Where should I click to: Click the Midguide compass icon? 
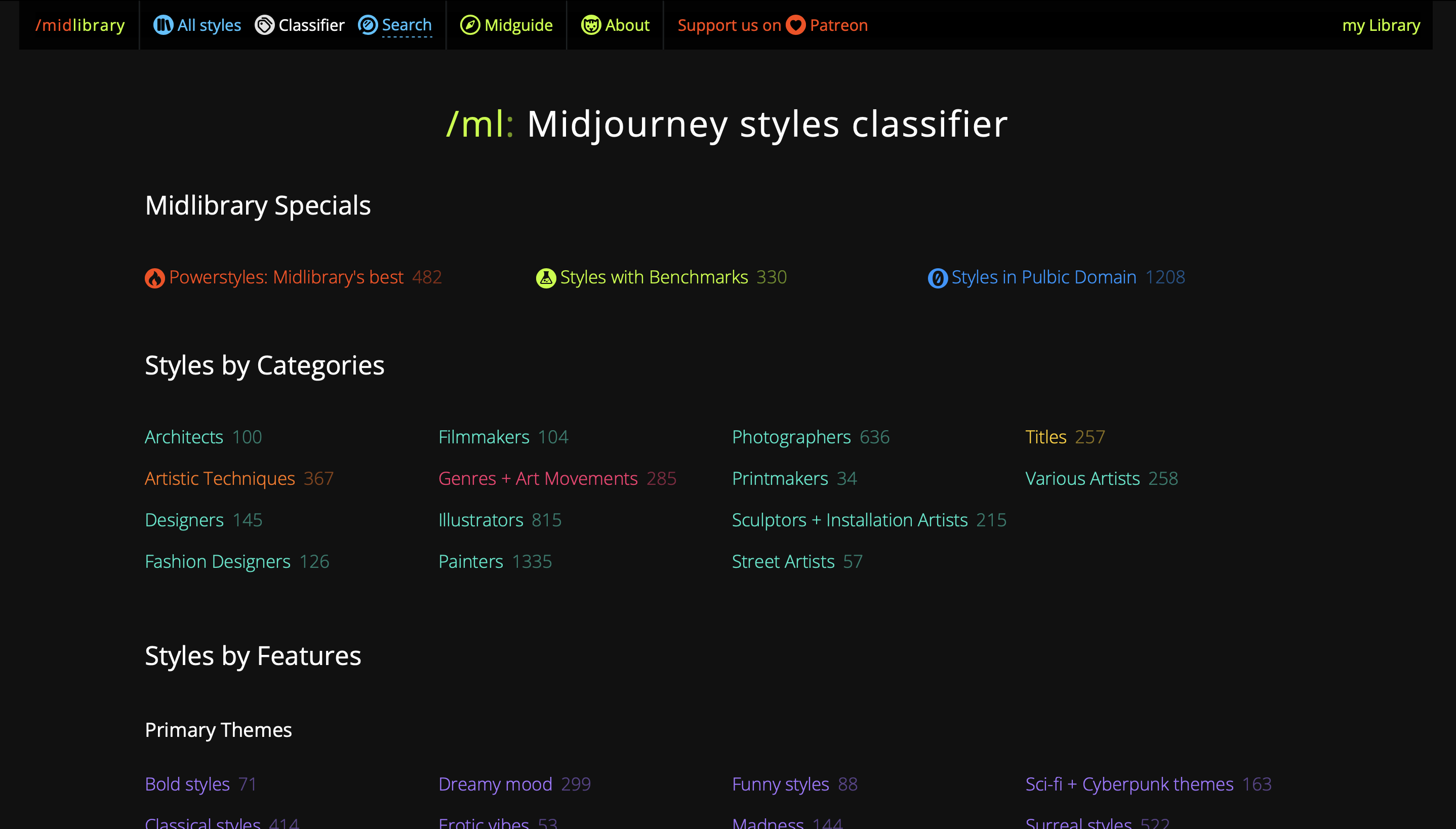coord(470,25)
